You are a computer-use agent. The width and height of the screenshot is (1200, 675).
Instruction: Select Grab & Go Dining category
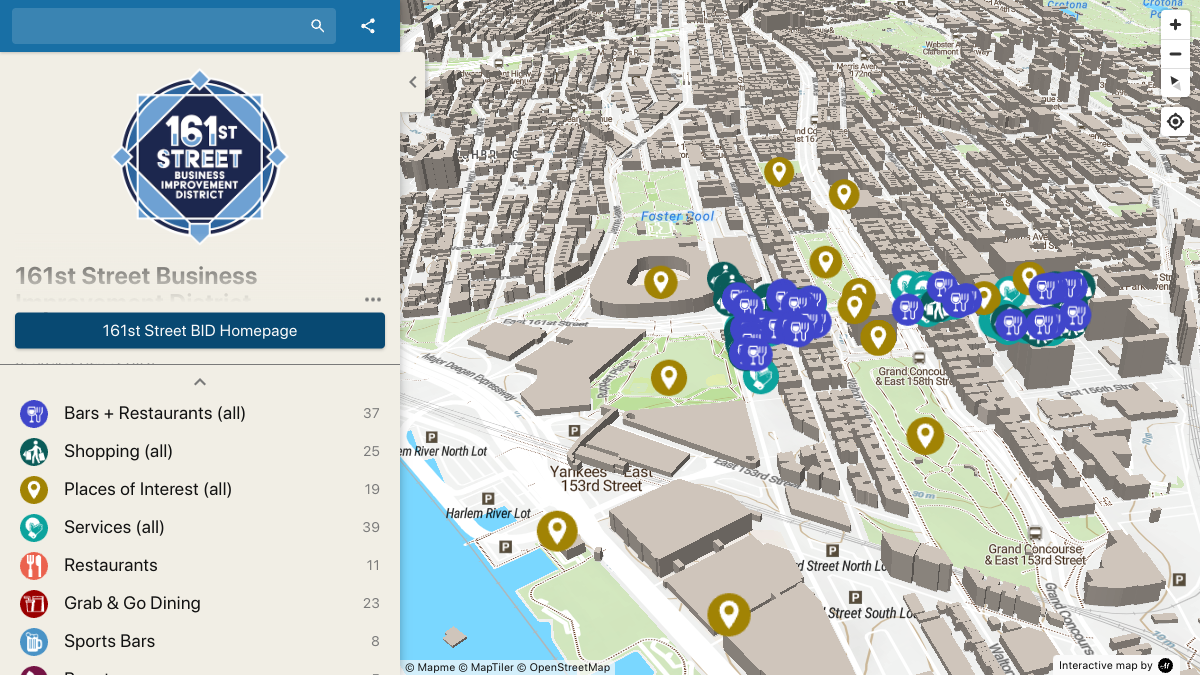[200, 603]
